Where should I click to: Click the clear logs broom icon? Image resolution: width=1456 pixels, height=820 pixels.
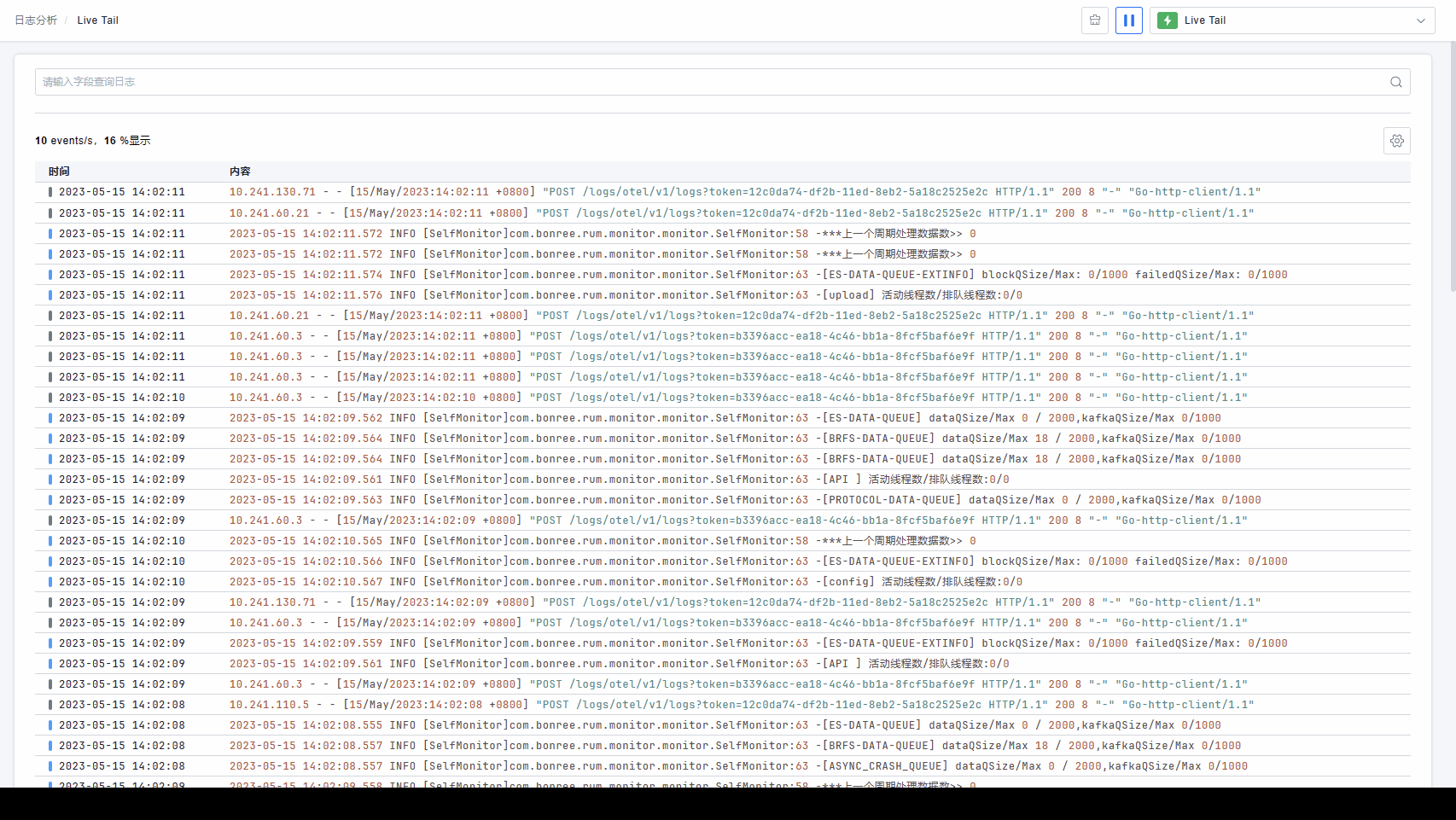[x=1094, y=20]
